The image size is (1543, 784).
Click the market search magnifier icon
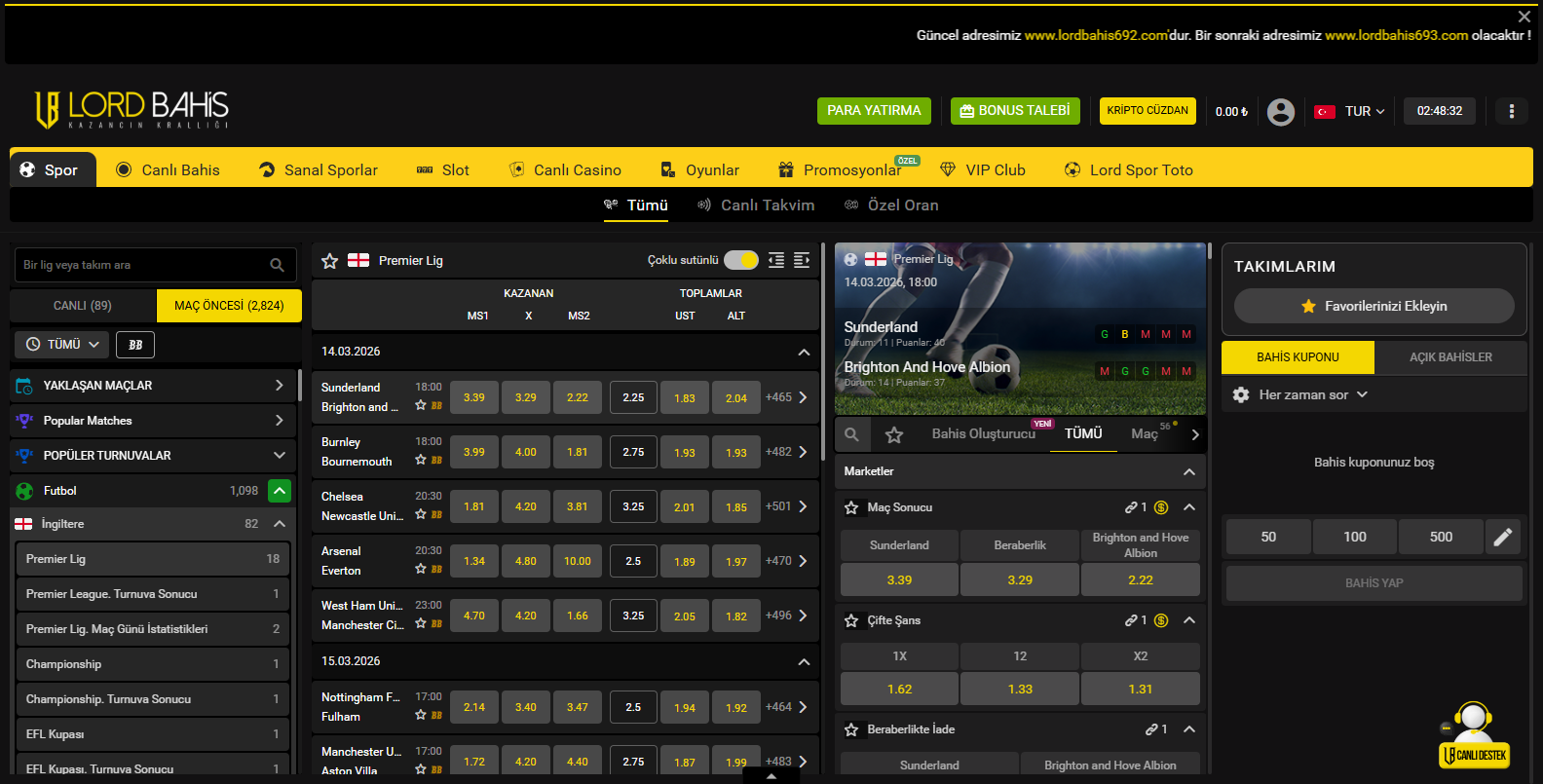(851, 434)
